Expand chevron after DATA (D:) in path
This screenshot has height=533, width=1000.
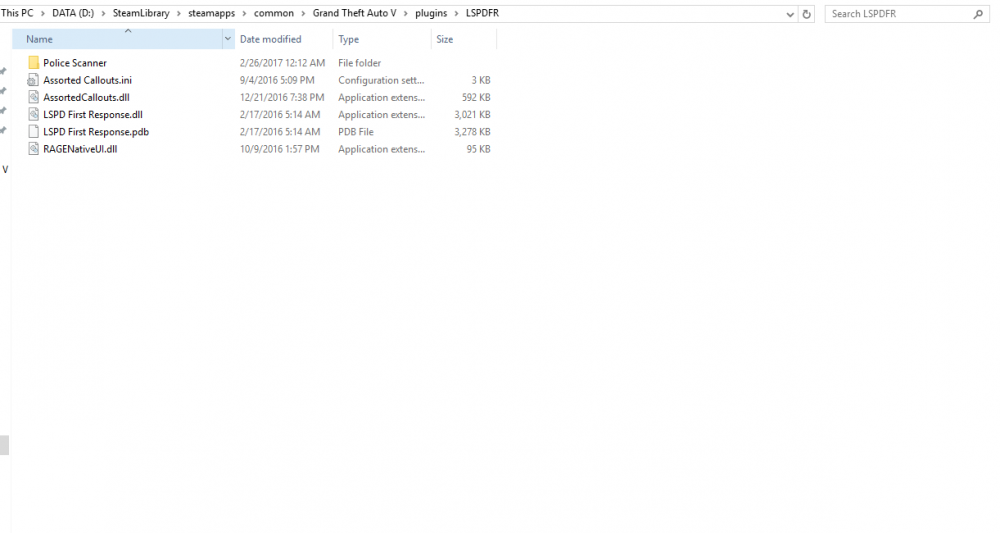pos(103,13)
